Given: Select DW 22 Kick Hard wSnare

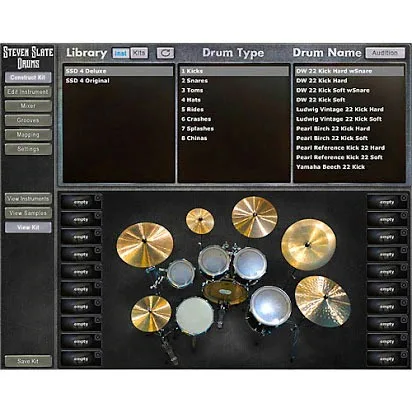Looking at the screenshot, I should tap(349, 71).
